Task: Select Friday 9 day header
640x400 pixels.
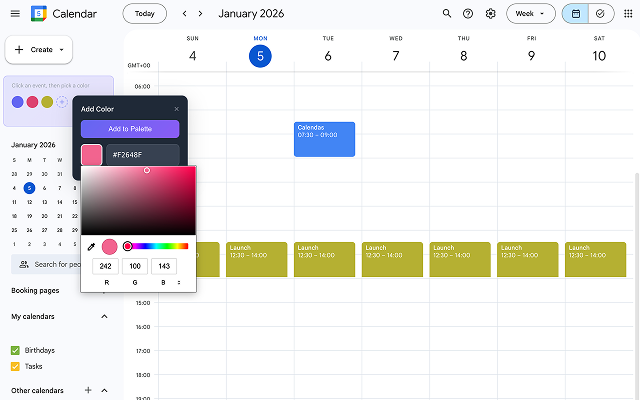Action: click(x=531, y=56)
